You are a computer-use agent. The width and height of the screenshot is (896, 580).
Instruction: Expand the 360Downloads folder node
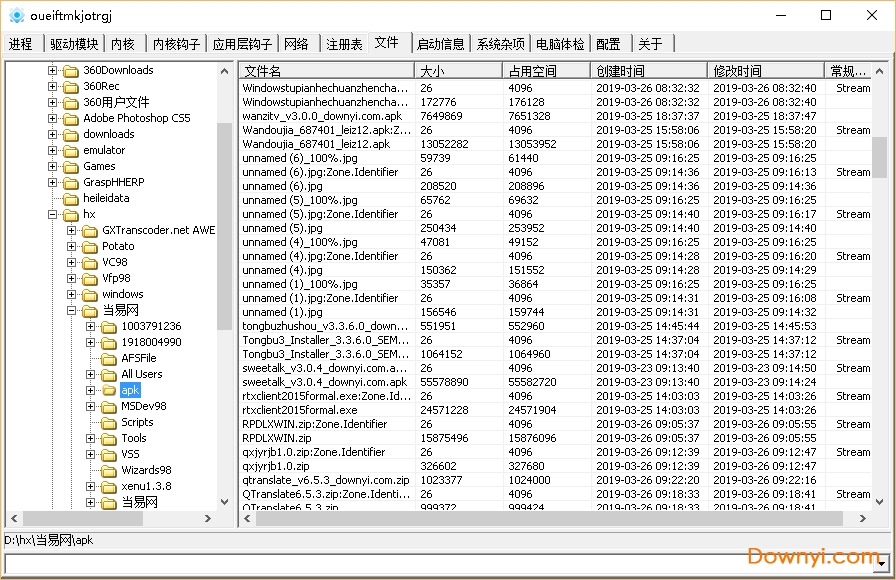click(x=53, y=70)
